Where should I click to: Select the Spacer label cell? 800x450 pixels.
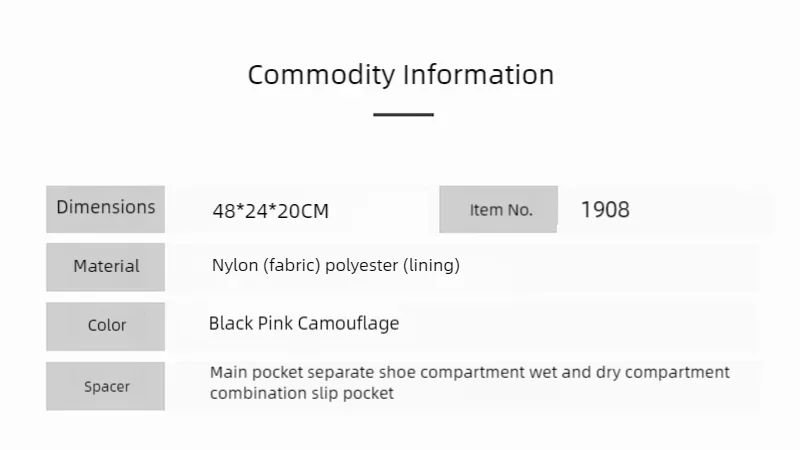(106, 386)
